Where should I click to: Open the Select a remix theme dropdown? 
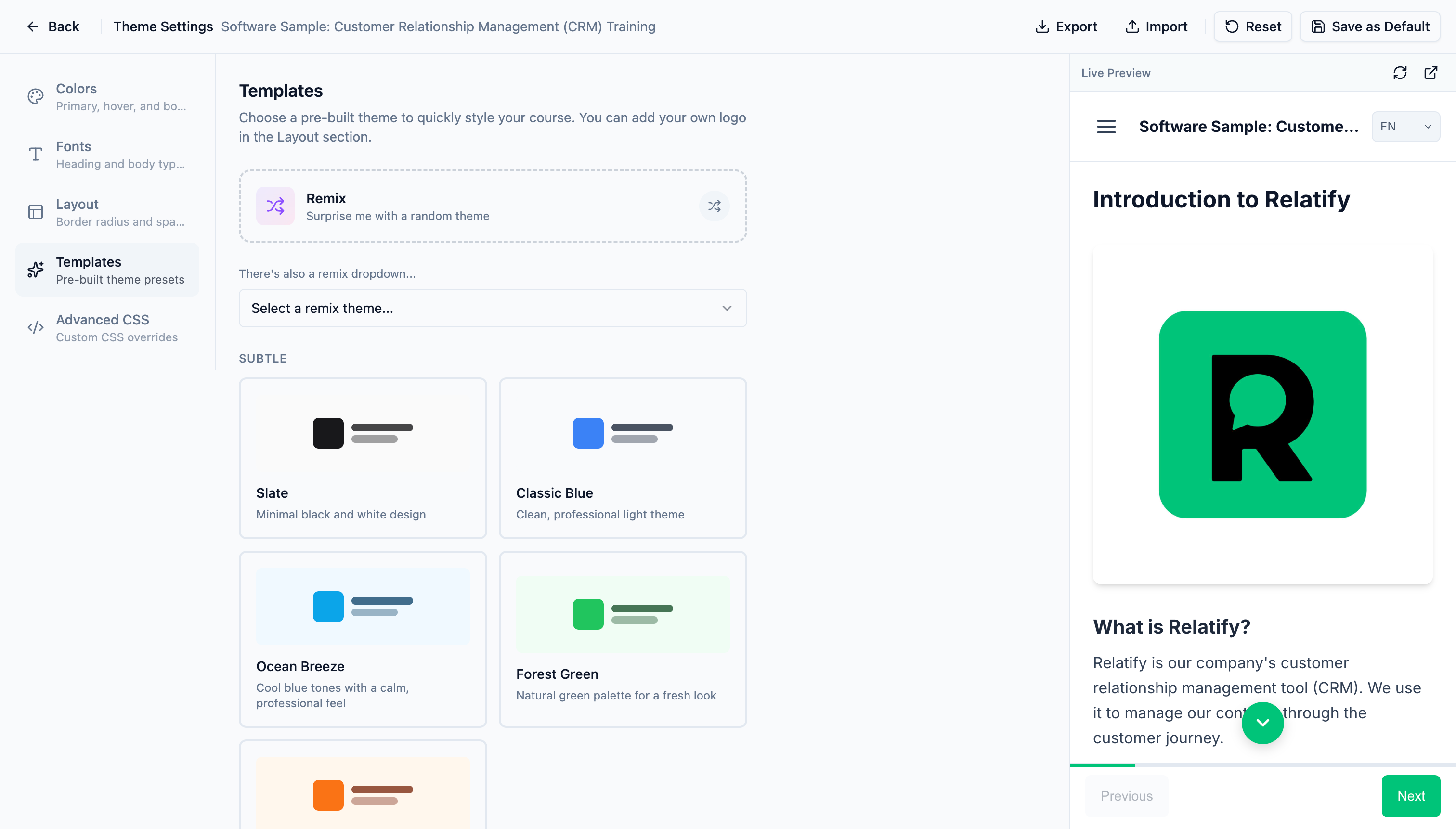tap(492, 308)
